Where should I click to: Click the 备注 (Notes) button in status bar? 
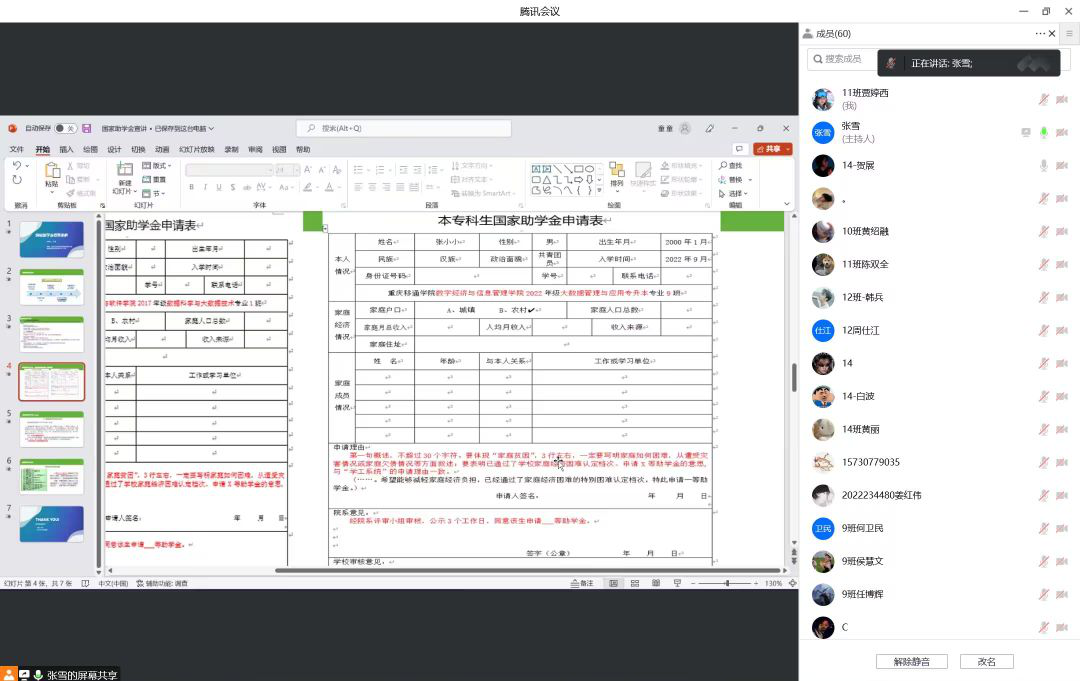(582, 583)
